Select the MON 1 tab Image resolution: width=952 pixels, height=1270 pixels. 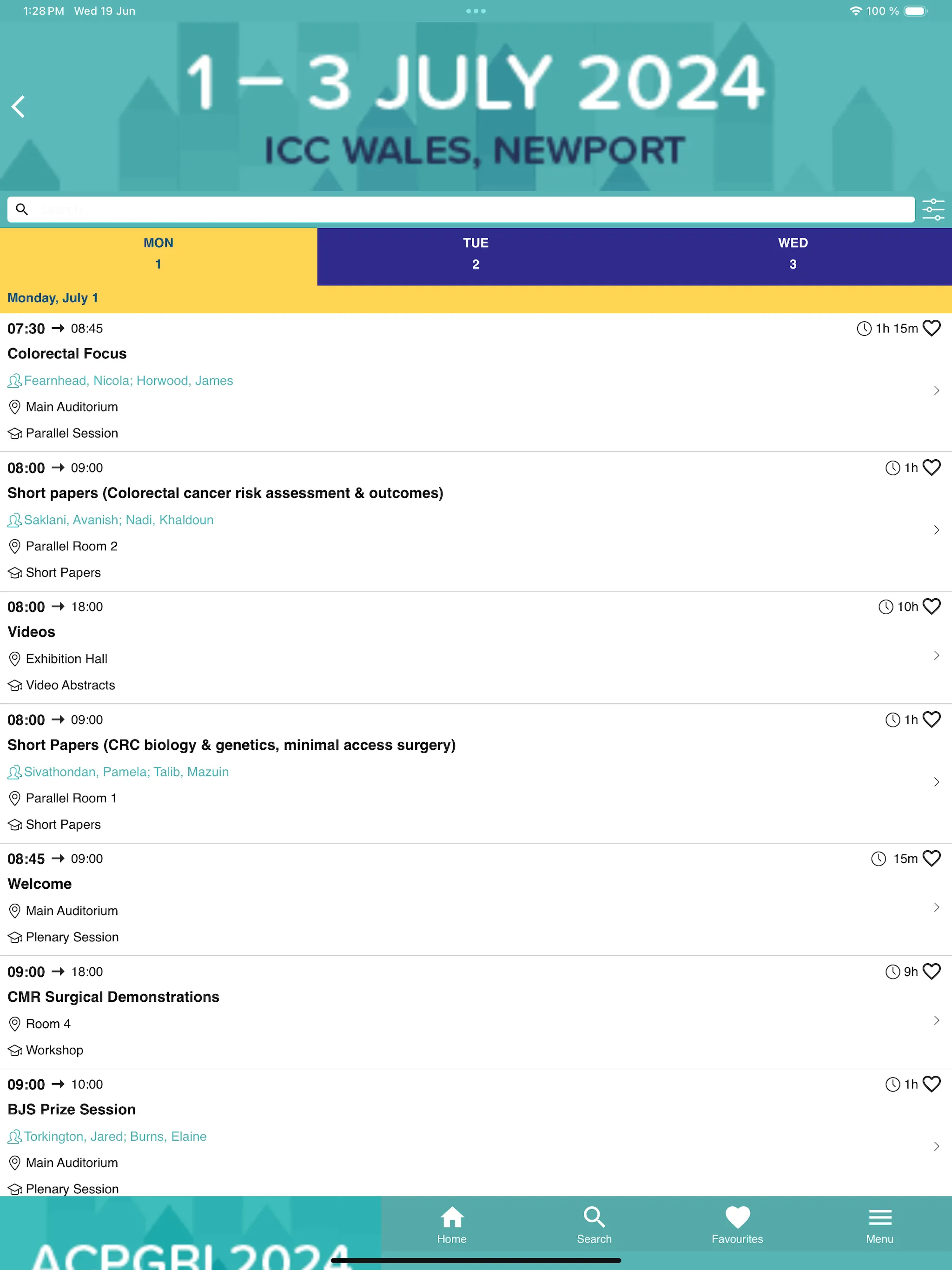[x=158, y=254]
